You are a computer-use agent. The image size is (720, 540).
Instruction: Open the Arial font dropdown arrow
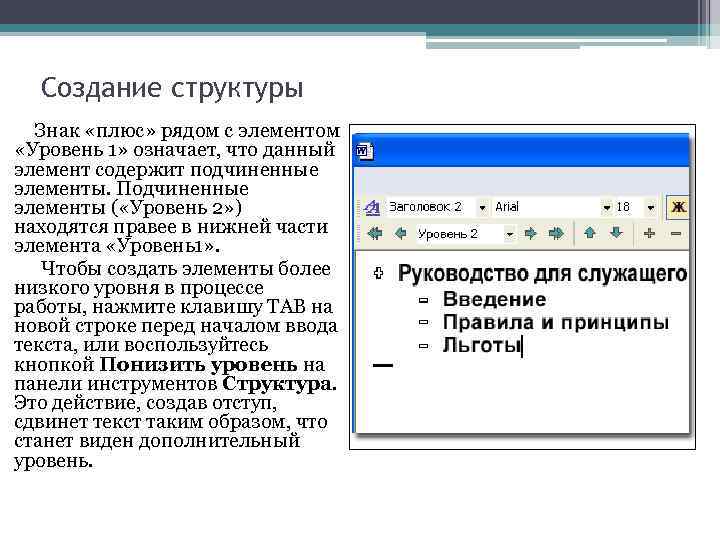(607, 208)
